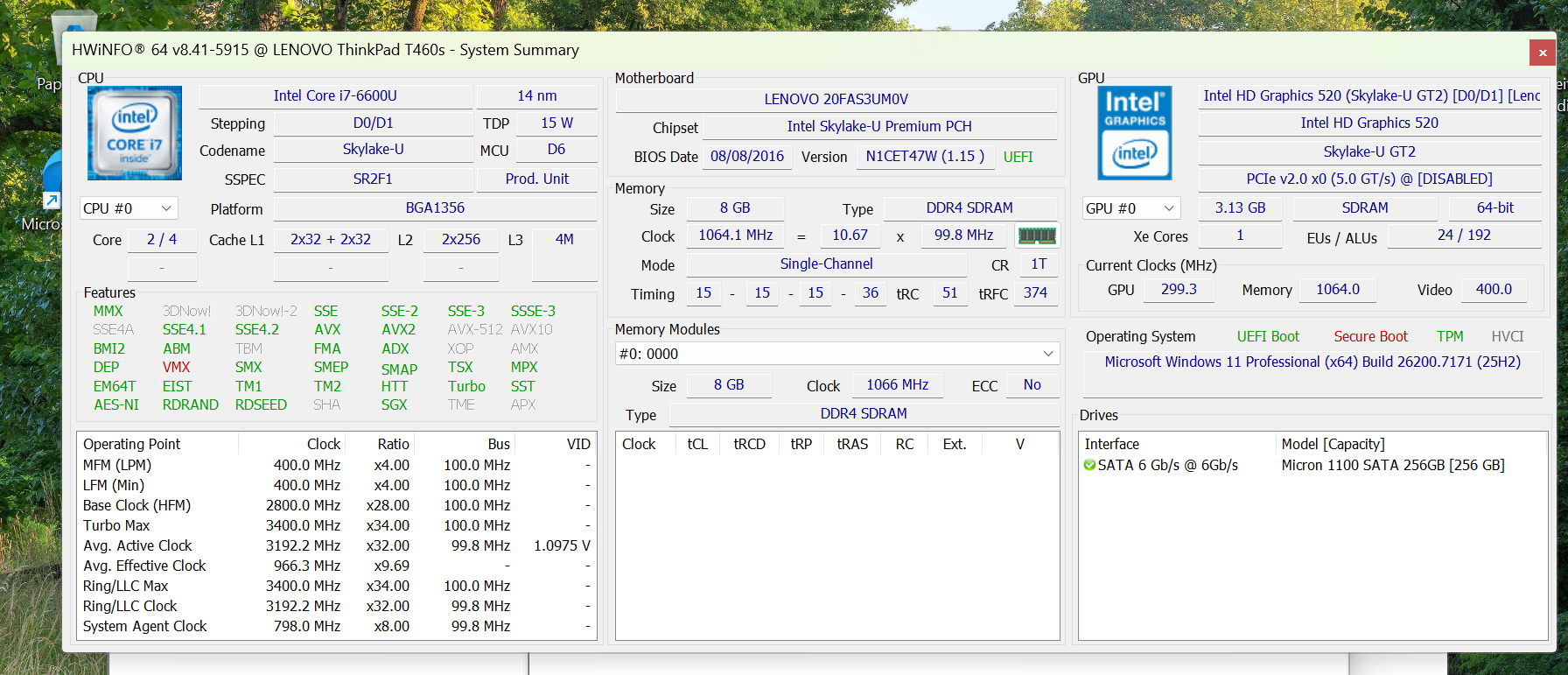Click the tRCD column header
This screenshot has height=675, width=1568.
pyautogui.click(x=749, y=444)
